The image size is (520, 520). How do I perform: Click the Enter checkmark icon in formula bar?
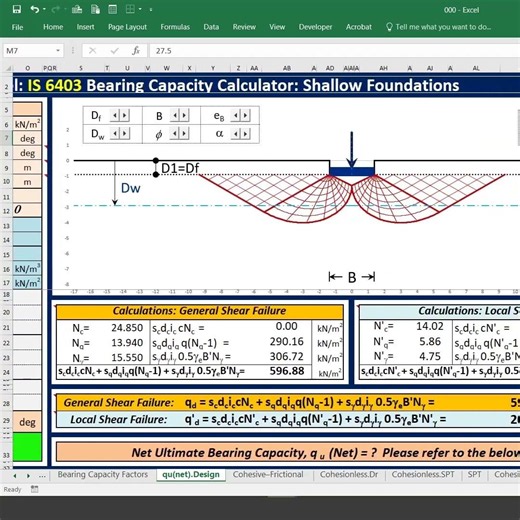(x=114, y=51)
